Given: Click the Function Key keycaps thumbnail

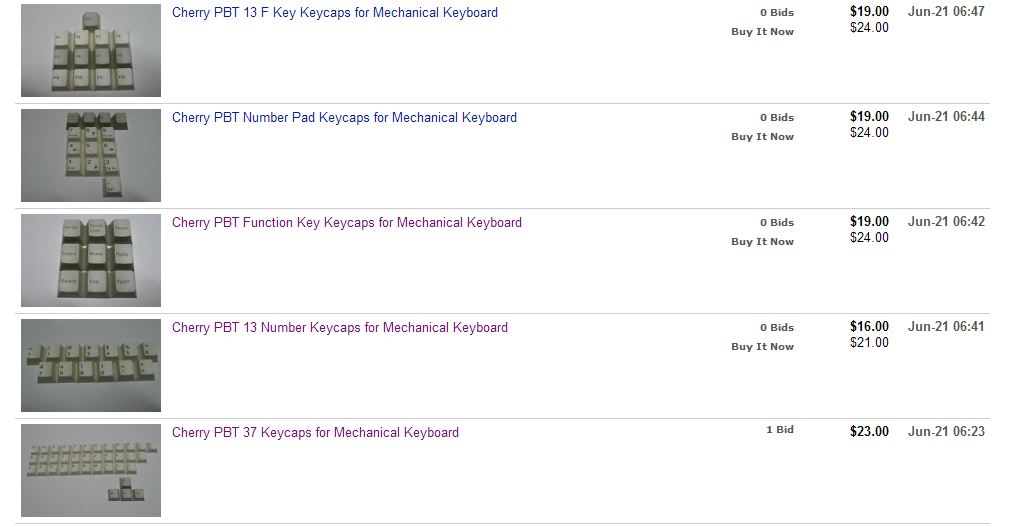Looking at the screenshot, I should point(91,261).
